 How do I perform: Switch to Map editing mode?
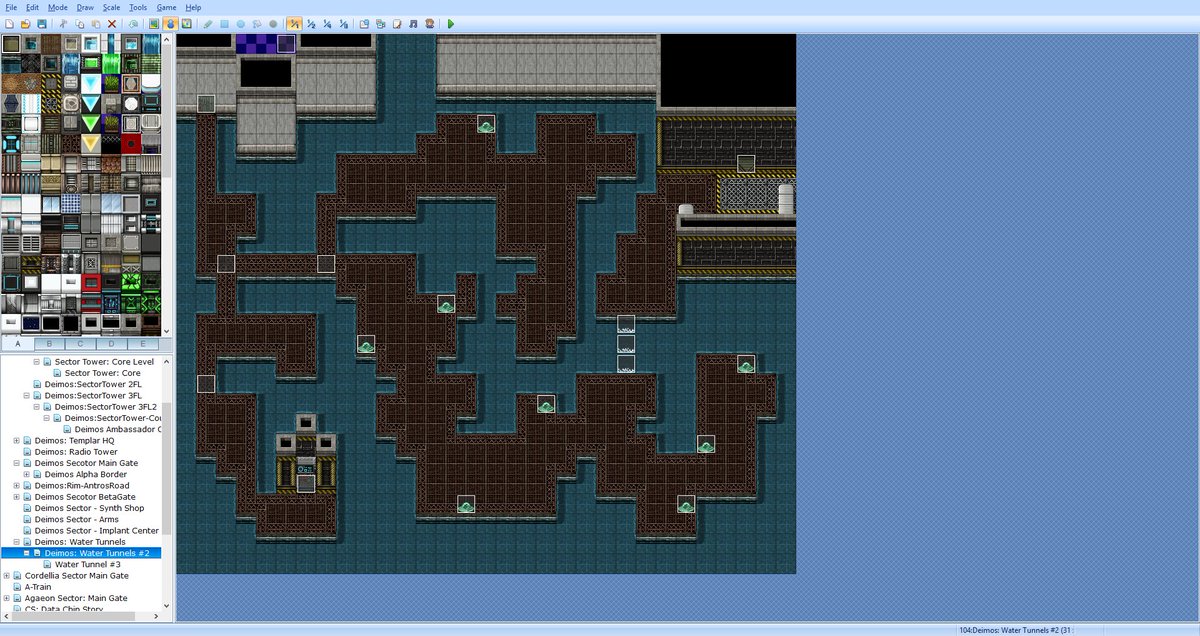(154, 23)
